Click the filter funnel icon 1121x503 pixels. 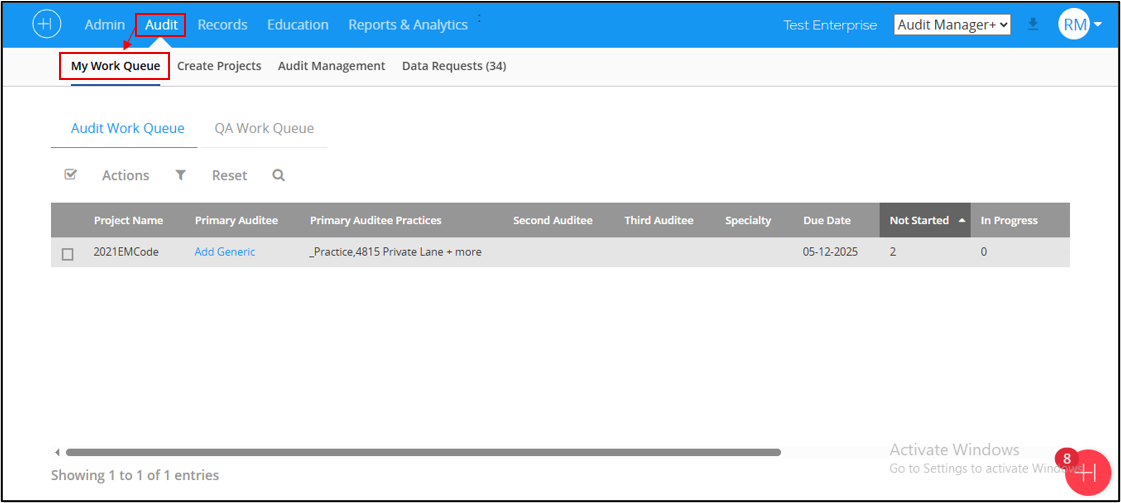181,175
